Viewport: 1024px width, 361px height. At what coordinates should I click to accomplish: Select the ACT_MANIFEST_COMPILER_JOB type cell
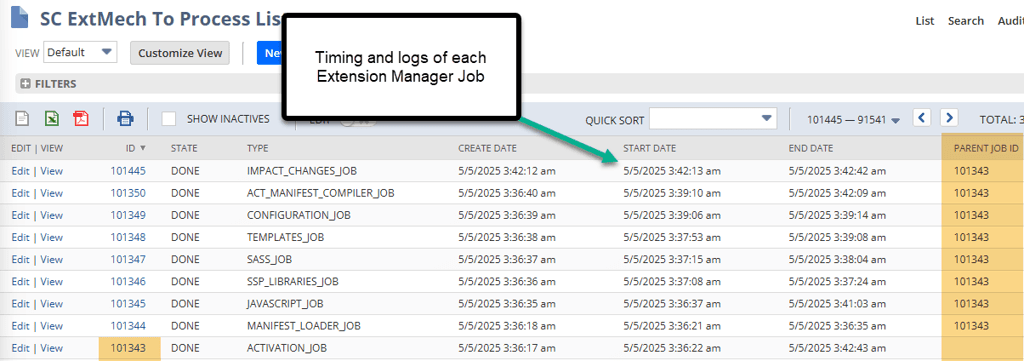[x=321, y=193]
